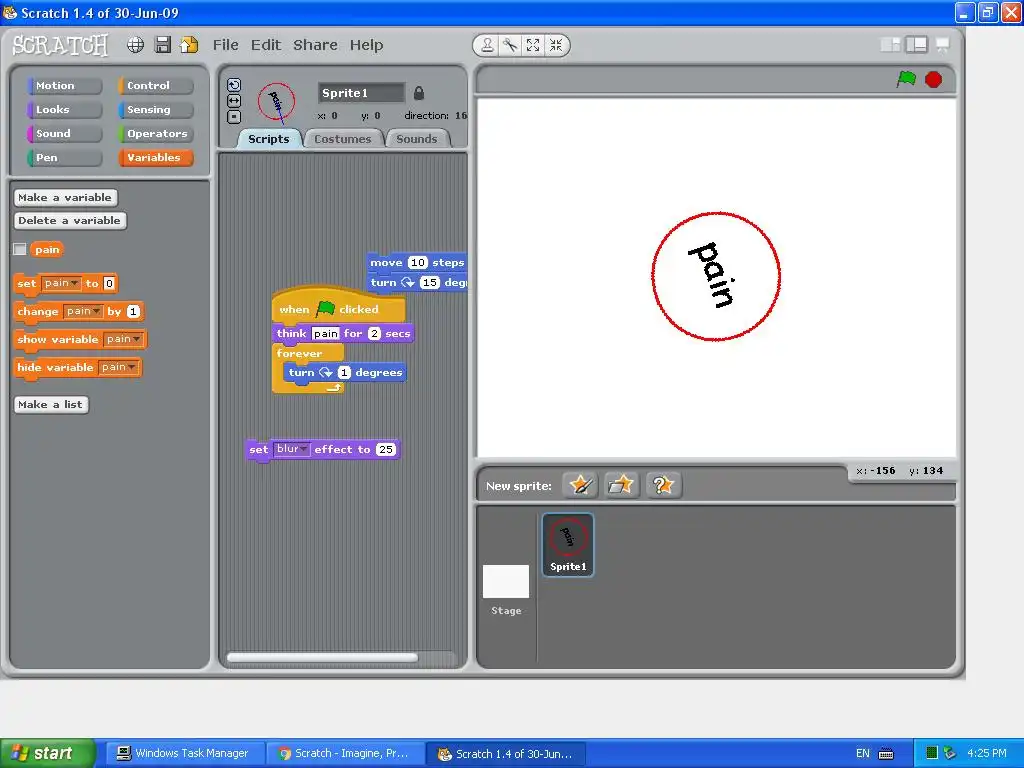Image resolution: width=1024 pixels, height=768 pixels.
Task: Click the red stop sign button
Action: coord(933,80)
